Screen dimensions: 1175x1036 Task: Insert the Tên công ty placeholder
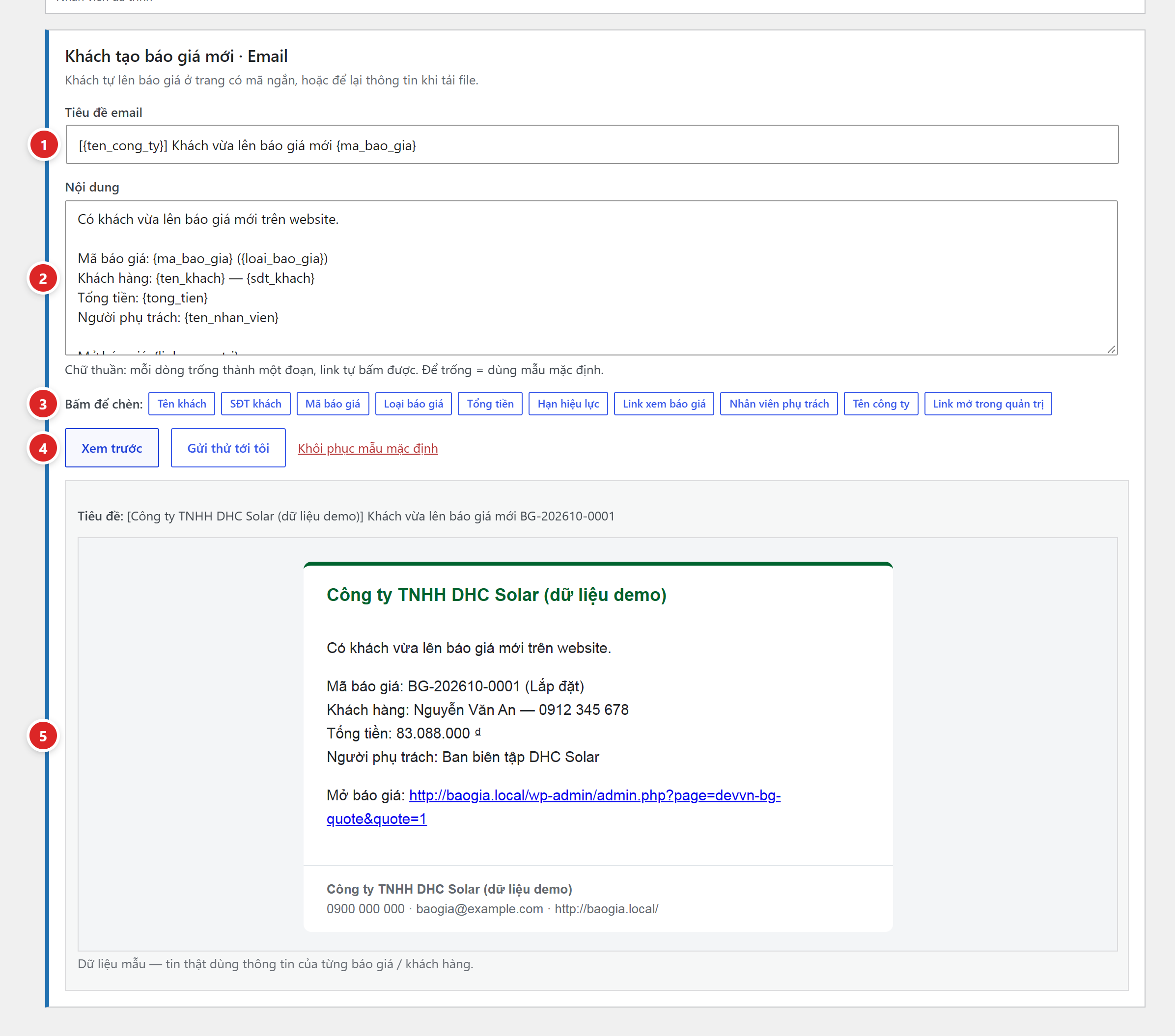click(881, 404)
